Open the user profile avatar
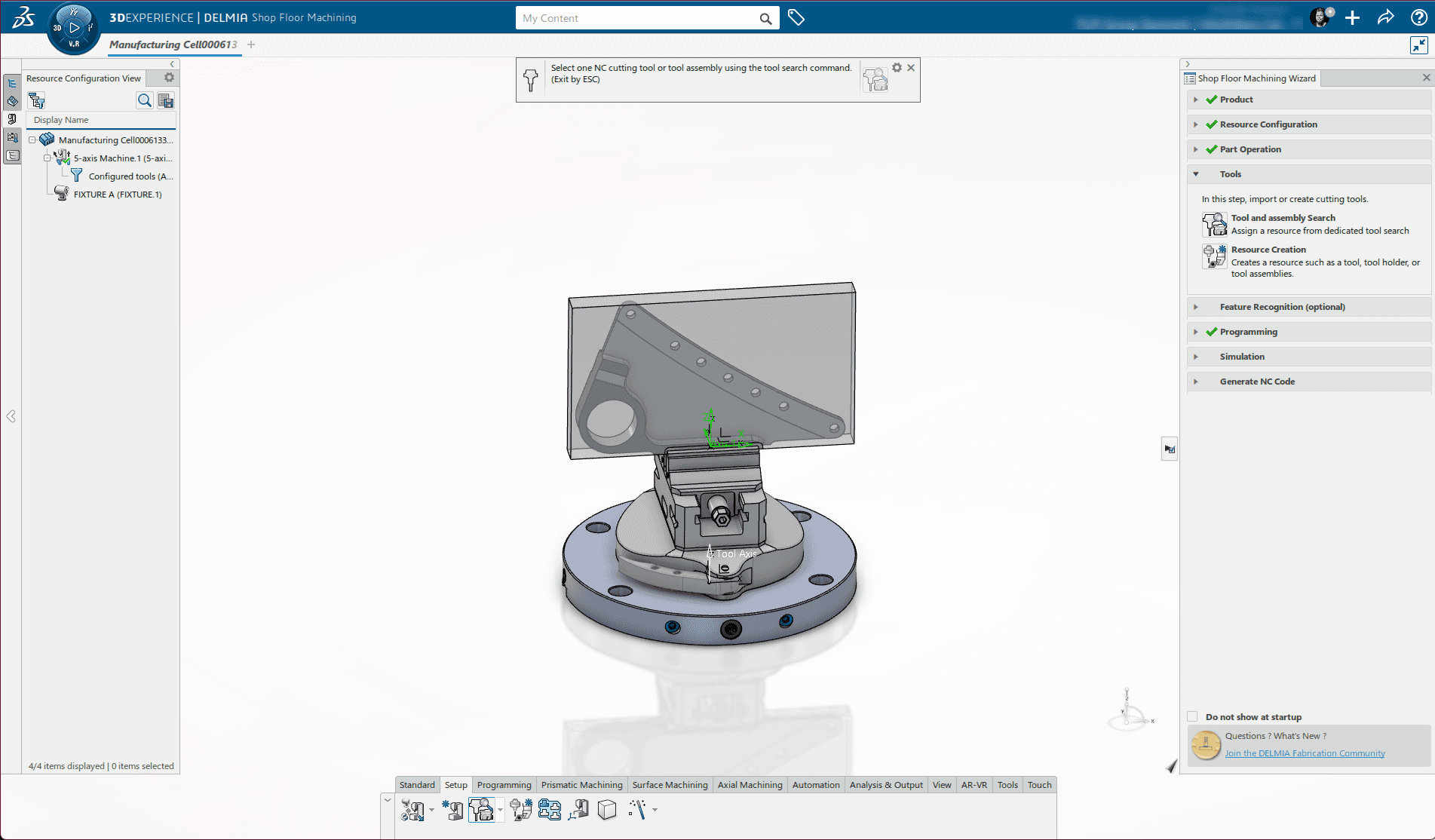 (1321, 17)
